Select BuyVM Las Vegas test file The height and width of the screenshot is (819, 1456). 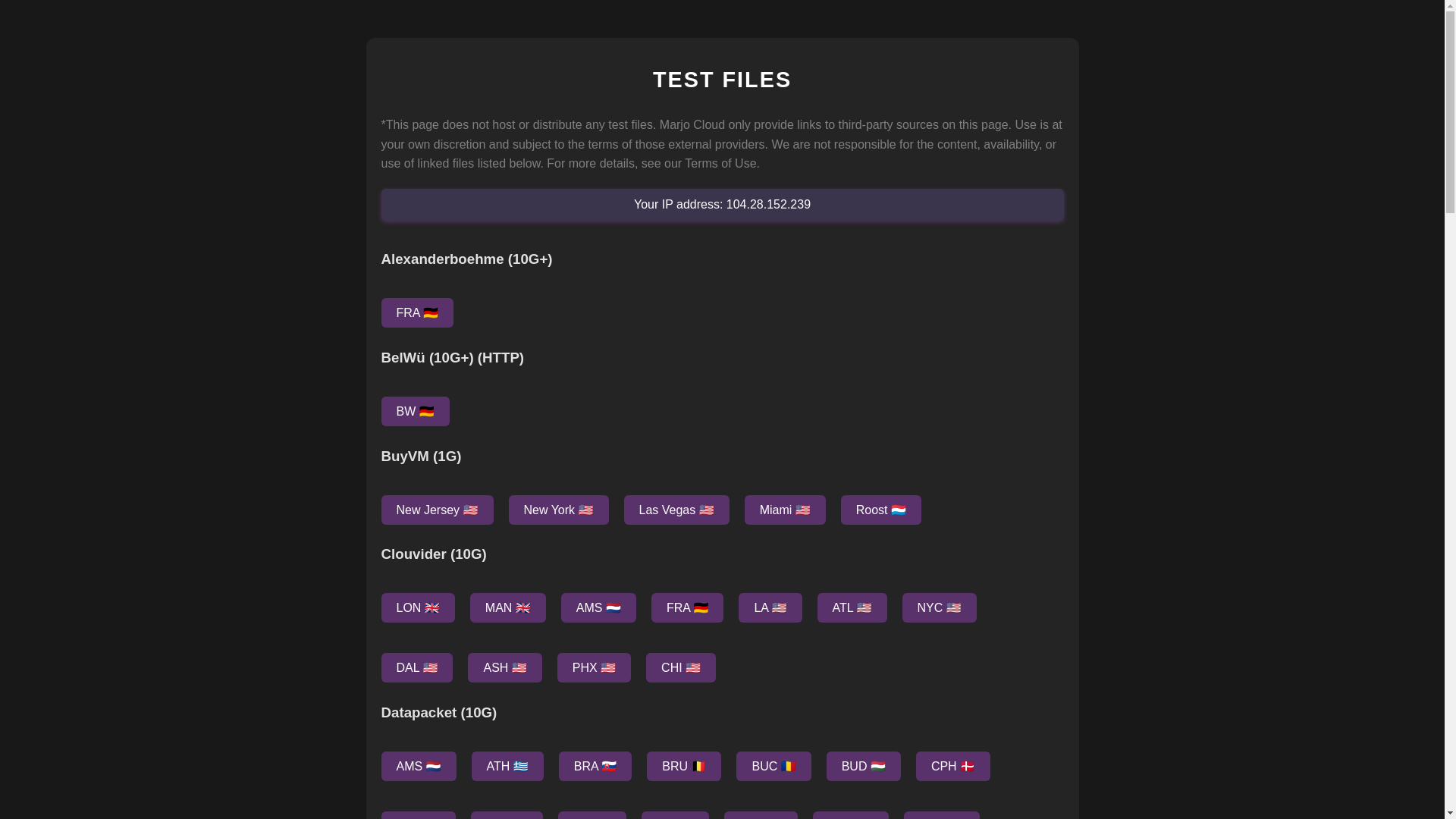coord(676,510)
